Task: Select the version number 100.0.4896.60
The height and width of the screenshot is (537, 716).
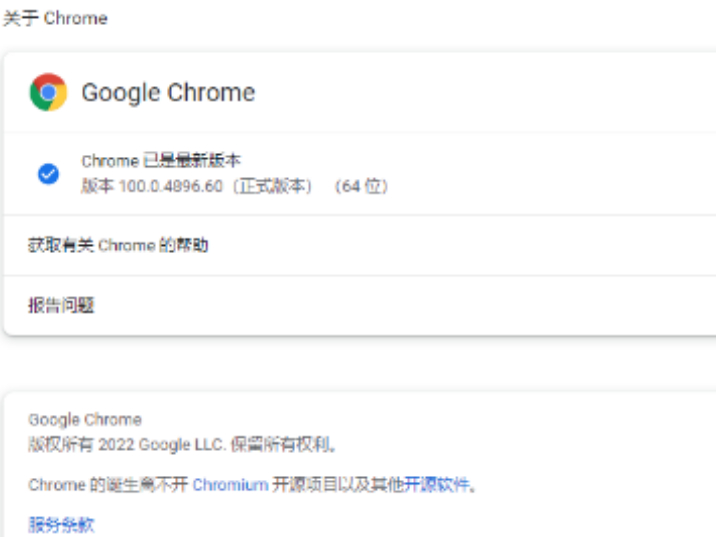Action: click(x=171, y=186)
